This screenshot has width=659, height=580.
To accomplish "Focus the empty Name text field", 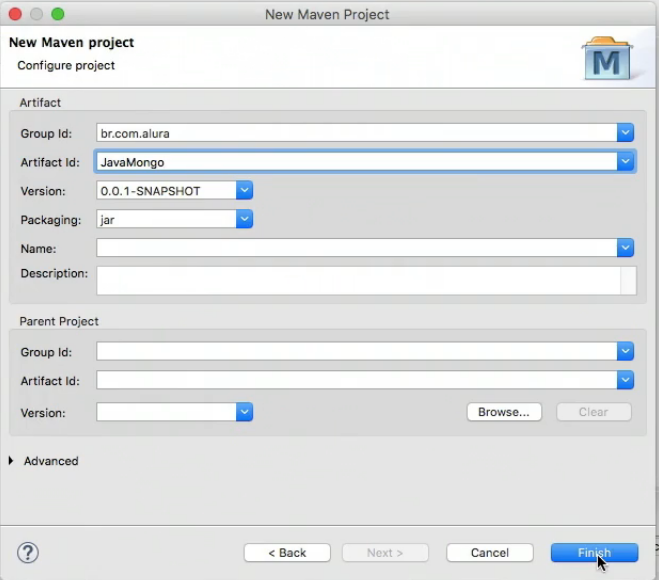I will pyautogui.click(x=357, y=248).
